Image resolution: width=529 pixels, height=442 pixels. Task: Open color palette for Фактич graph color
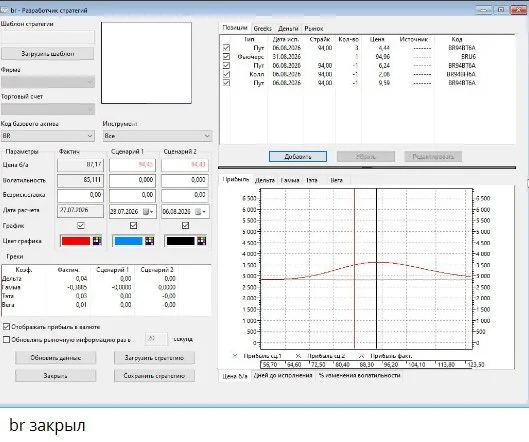[x=97, y=241]
